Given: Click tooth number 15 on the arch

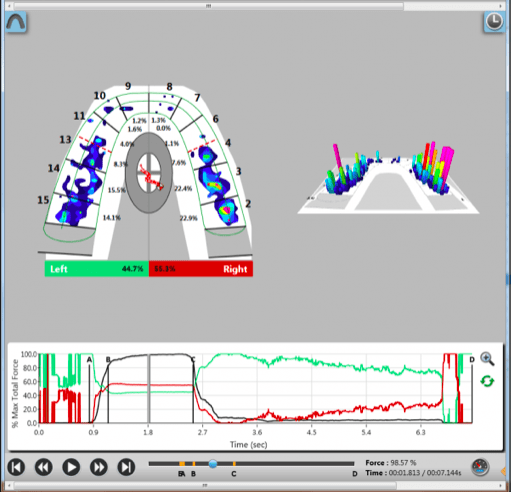Looking at the screenshot, I should [43, 200].
